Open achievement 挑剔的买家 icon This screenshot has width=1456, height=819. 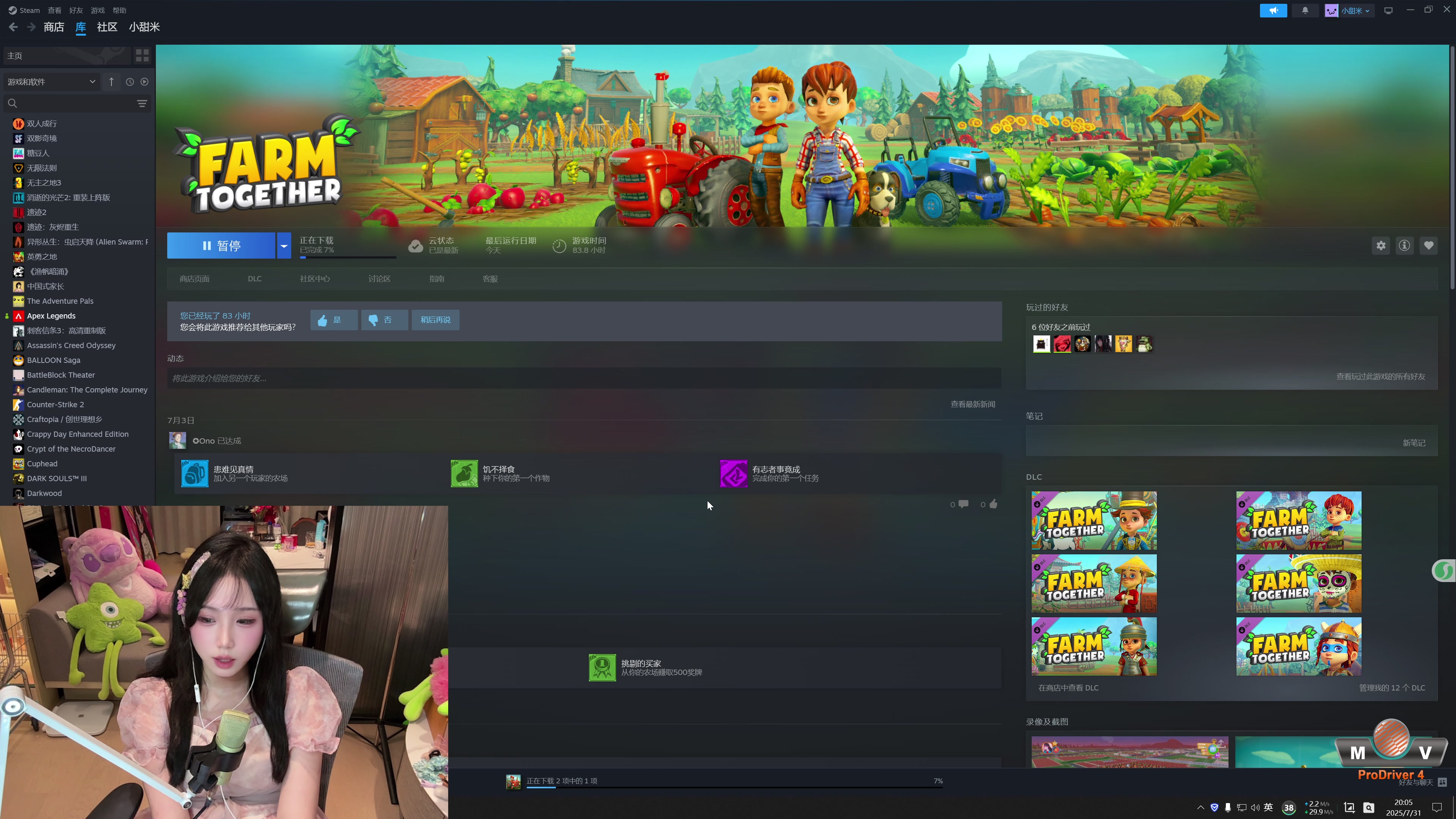click(x=602, y=667)
